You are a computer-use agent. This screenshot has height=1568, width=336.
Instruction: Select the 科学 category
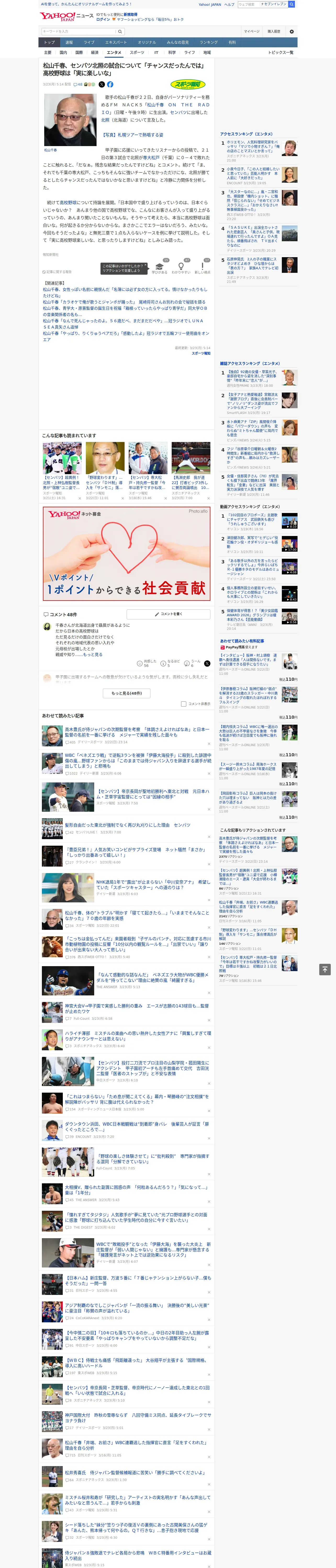click(x=172, y=52)
